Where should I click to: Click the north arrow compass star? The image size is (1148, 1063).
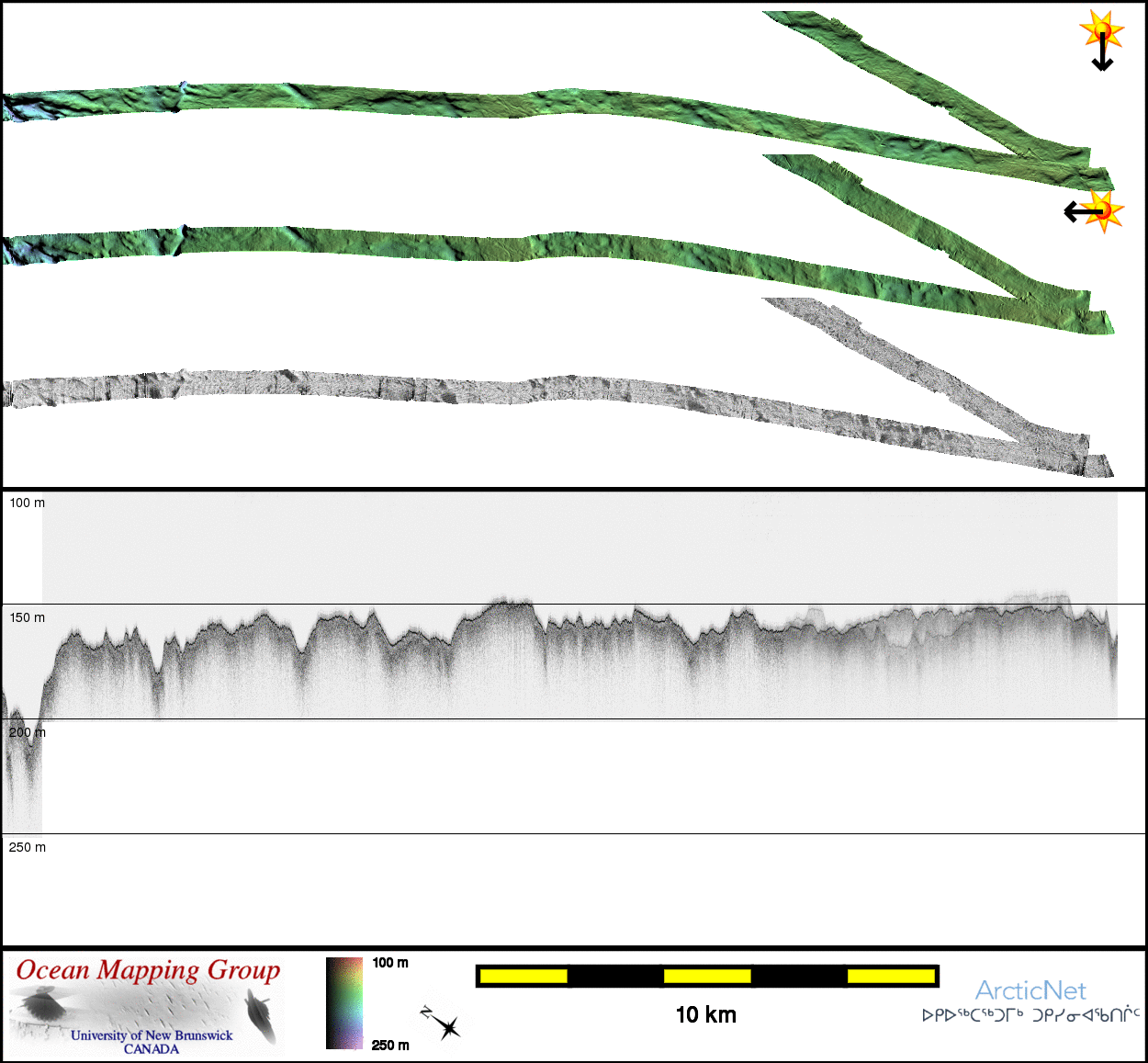[x=443, y=1023]
